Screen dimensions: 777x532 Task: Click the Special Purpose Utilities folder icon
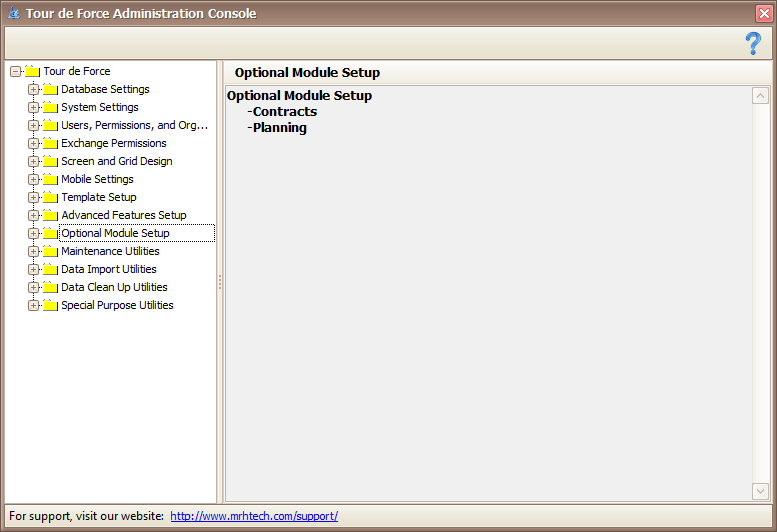(51, 305)
